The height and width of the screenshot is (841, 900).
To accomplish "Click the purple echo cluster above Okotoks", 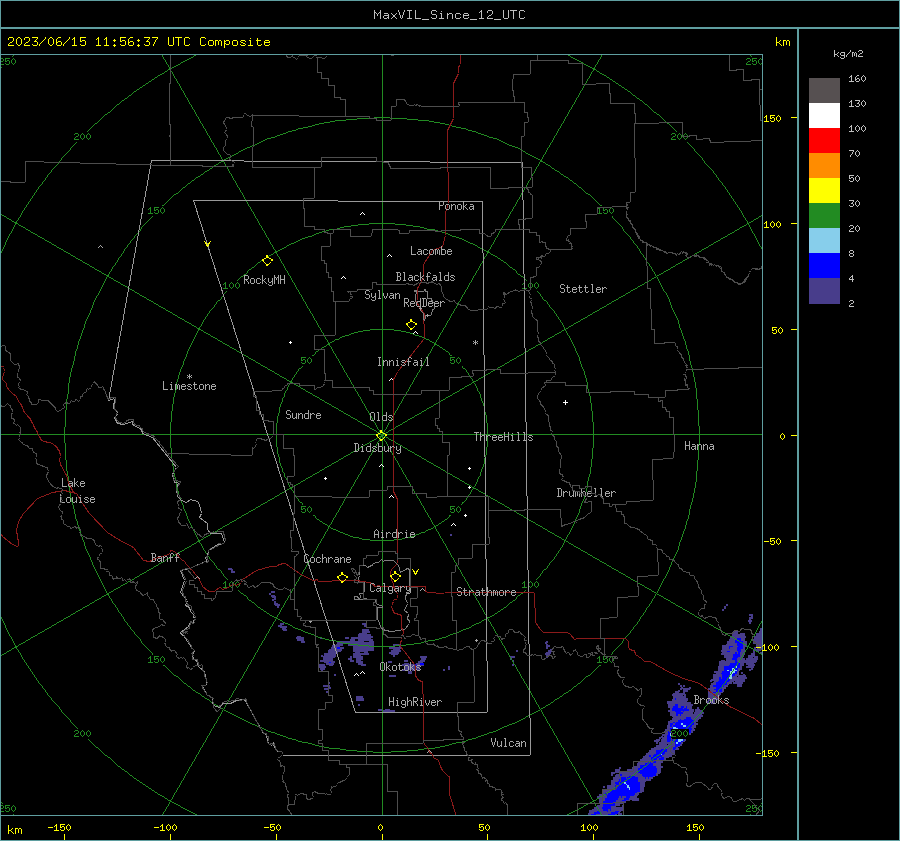I will 361,641.
